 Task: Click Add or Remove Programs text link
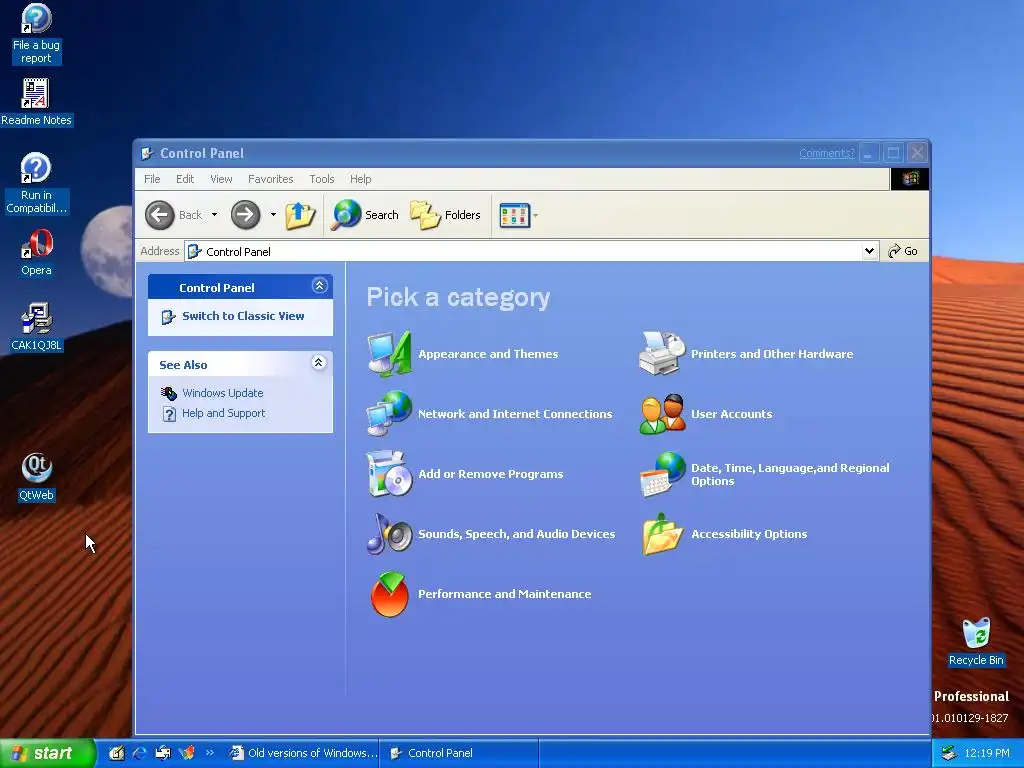[x=490, y=474]
